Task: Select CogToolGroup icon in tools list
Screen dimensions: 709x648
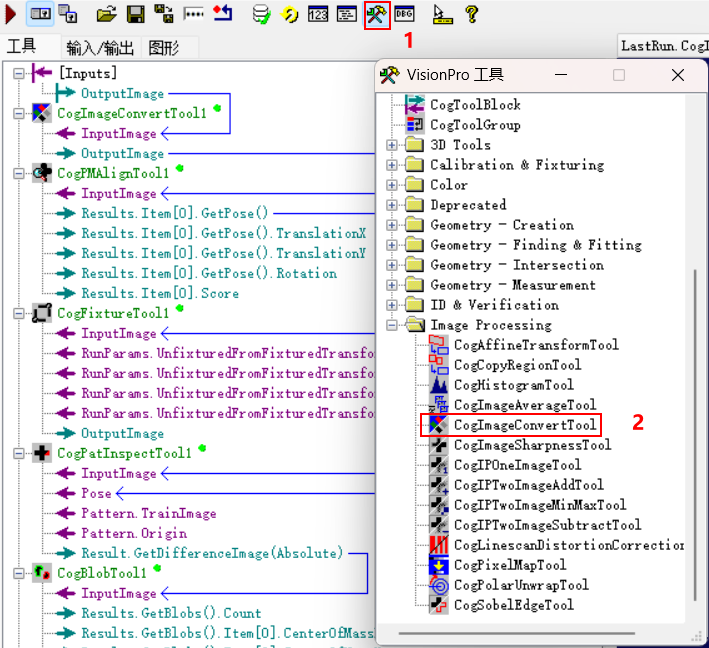Action: point(415,124)
